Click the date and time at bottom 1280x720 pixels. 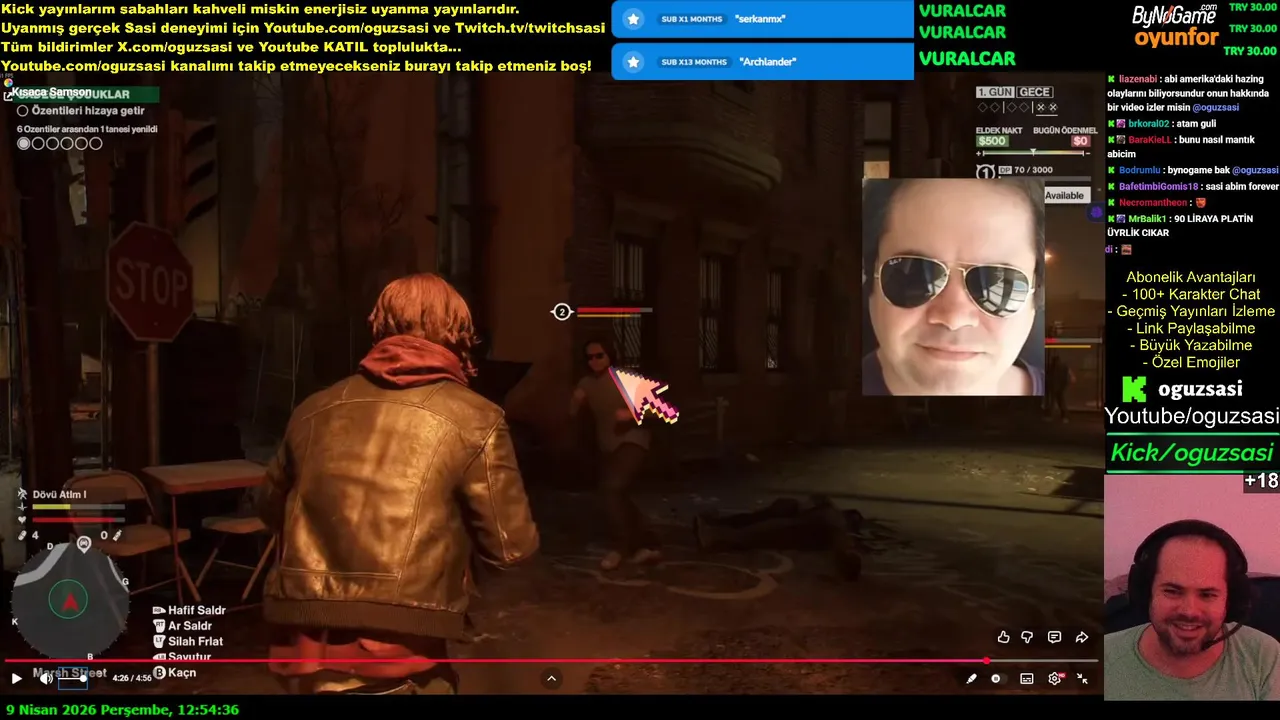(x=122, y=710)
